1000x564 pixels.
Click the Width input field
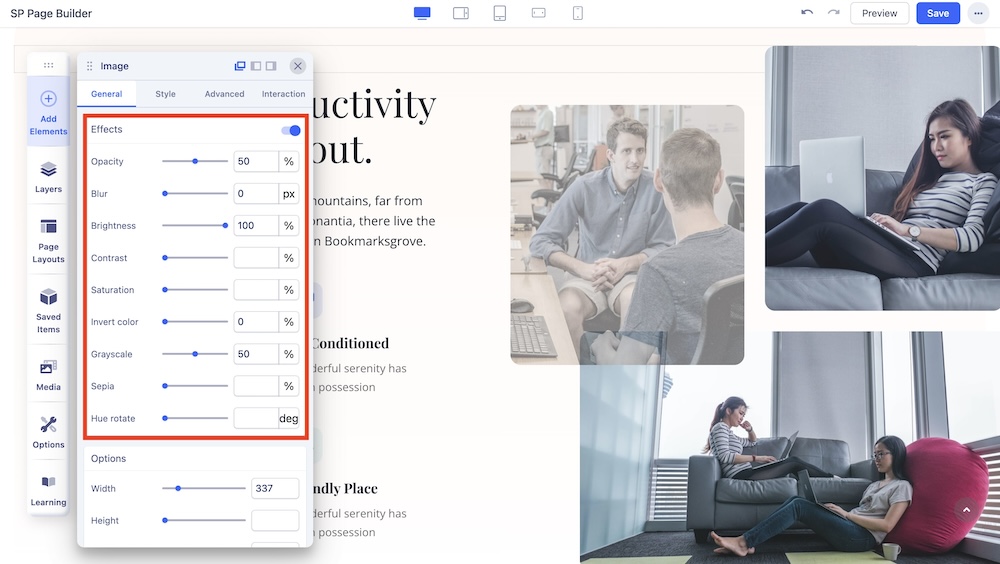click(x=275, y=488)
